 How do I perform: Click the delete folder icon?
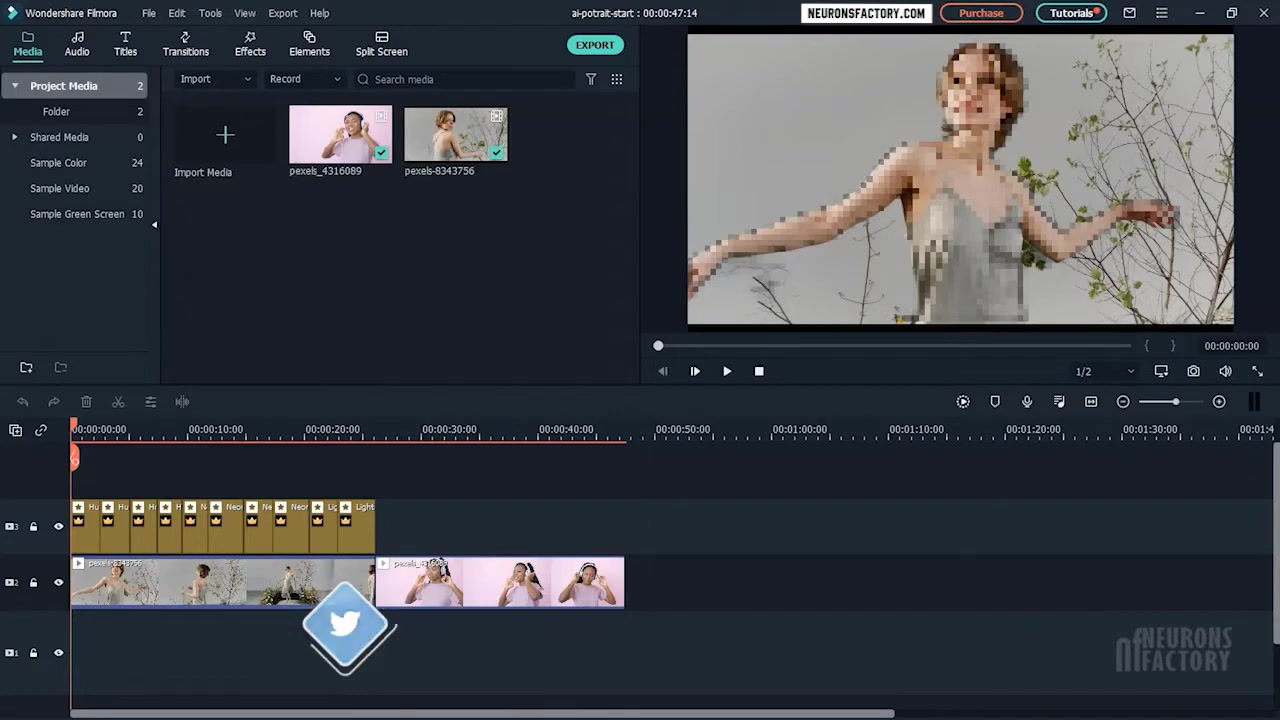(x=60, y=368)
